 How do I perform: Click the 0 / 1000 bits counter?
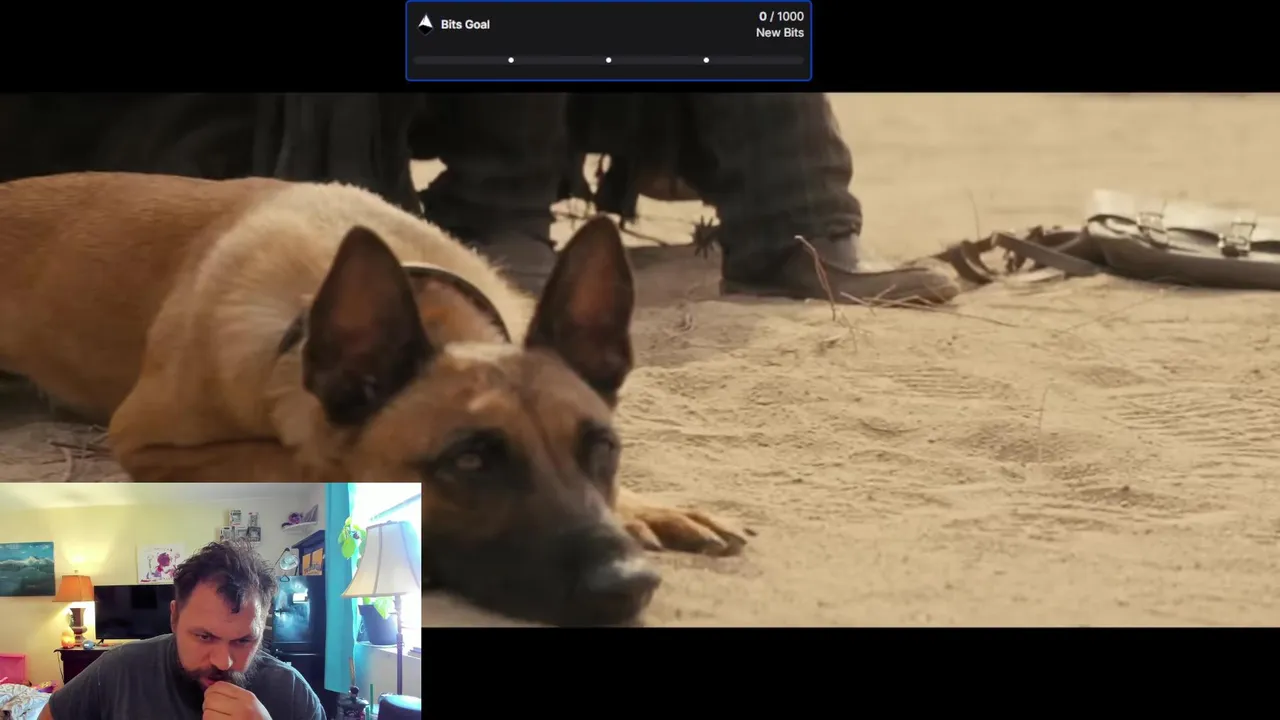781,16
